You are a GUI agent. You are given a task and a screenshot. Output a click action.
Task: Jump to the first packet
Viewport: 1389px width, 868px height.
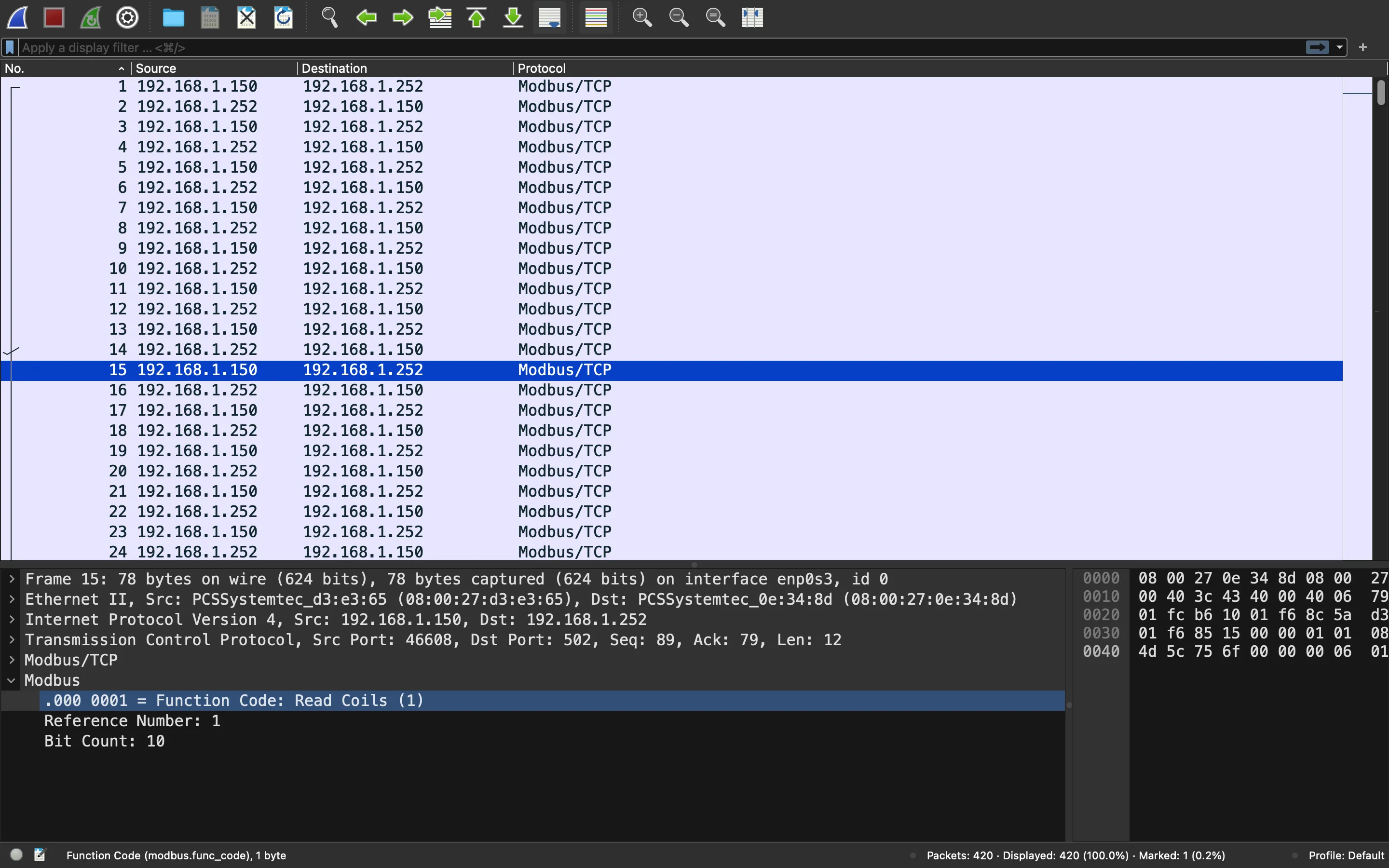(x=477, y=17)
